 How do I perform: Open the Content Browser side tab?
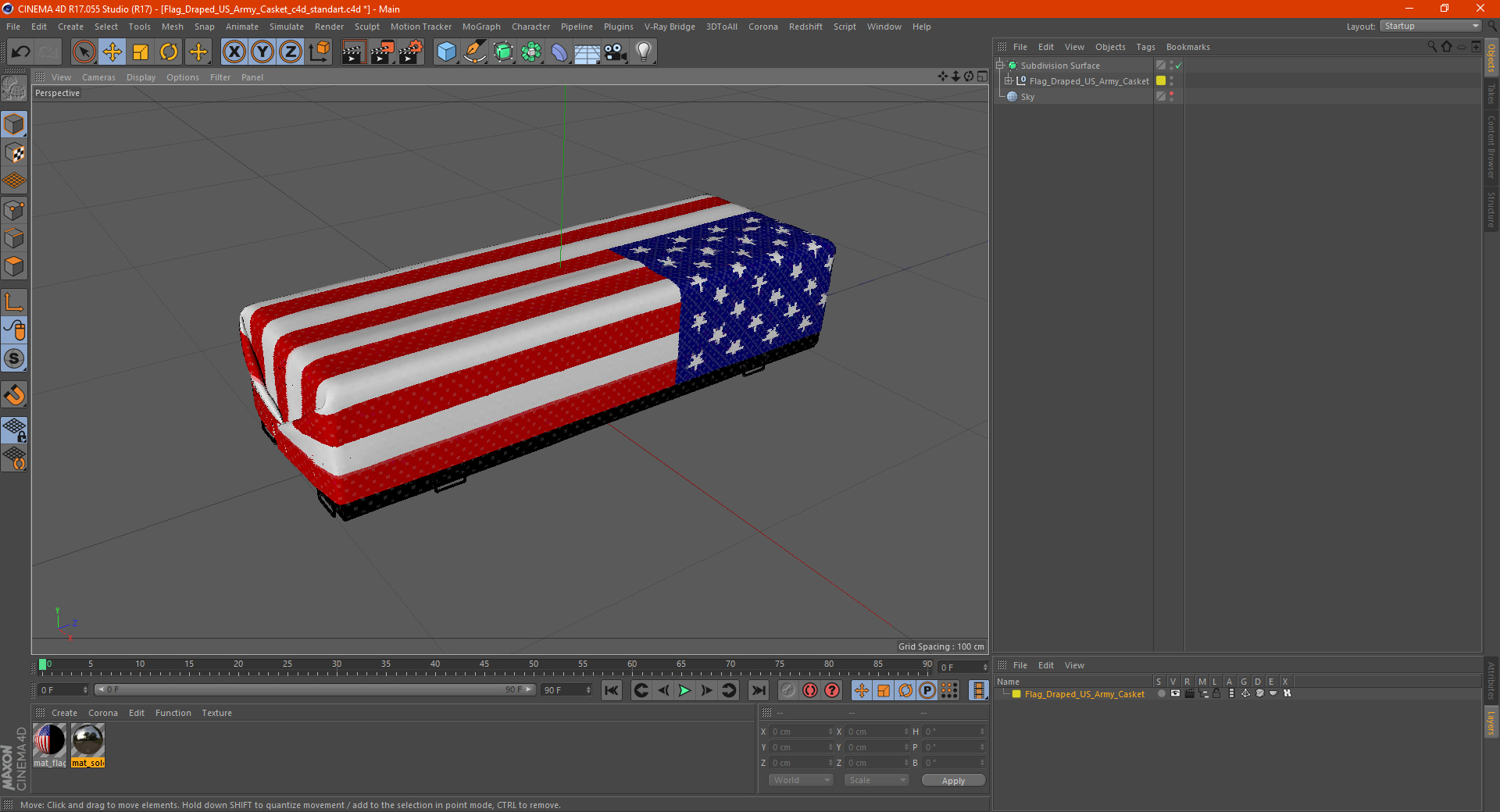(1491, 147)
